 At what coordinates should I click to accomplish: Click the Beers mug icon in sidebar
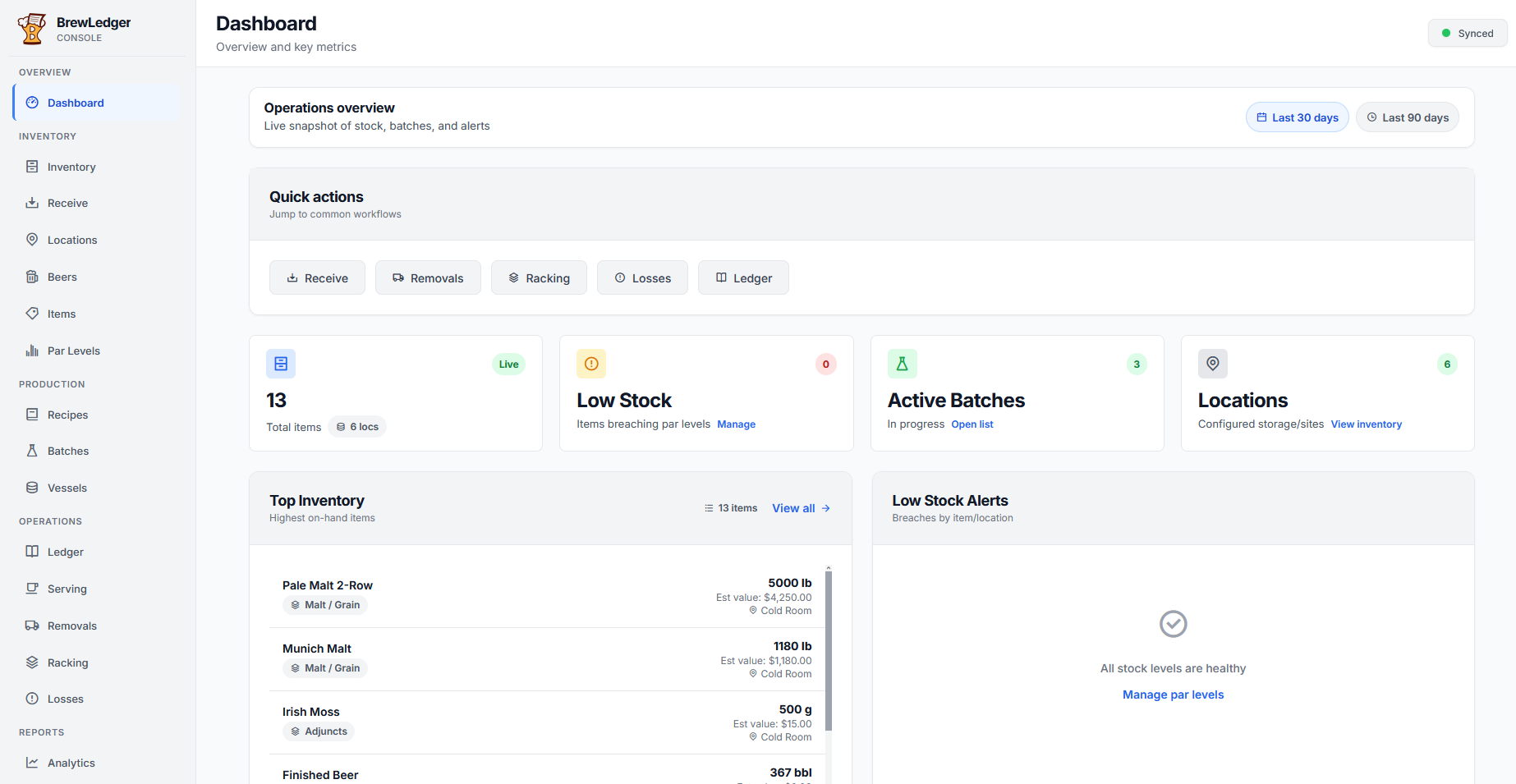click(x=32, y=277)
